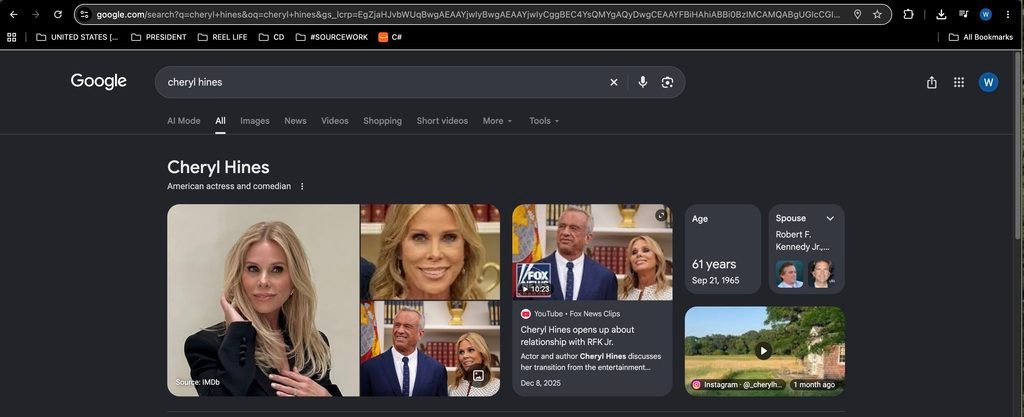Open #SOURCEWORK bookmark folder
Screen dimensions: 1024x417
332,37
